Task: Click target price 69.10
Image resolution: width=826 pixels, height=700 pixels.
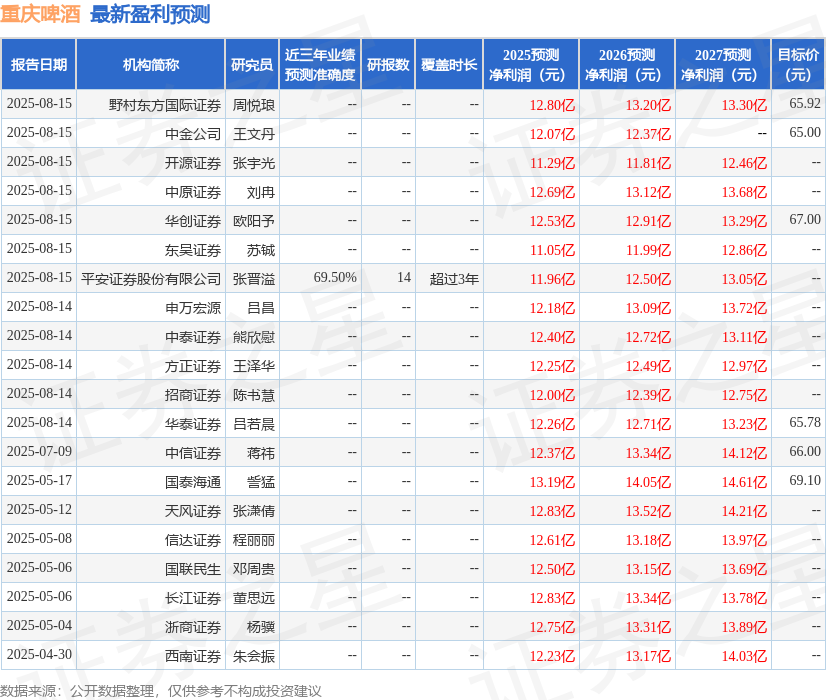Action: click(x=805, y=480)
